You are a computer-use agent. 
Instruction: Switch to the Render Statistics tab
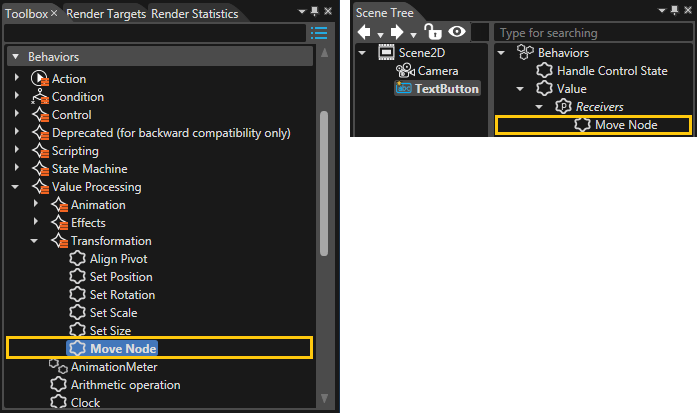pyautogui.click(x=195, y=14)
